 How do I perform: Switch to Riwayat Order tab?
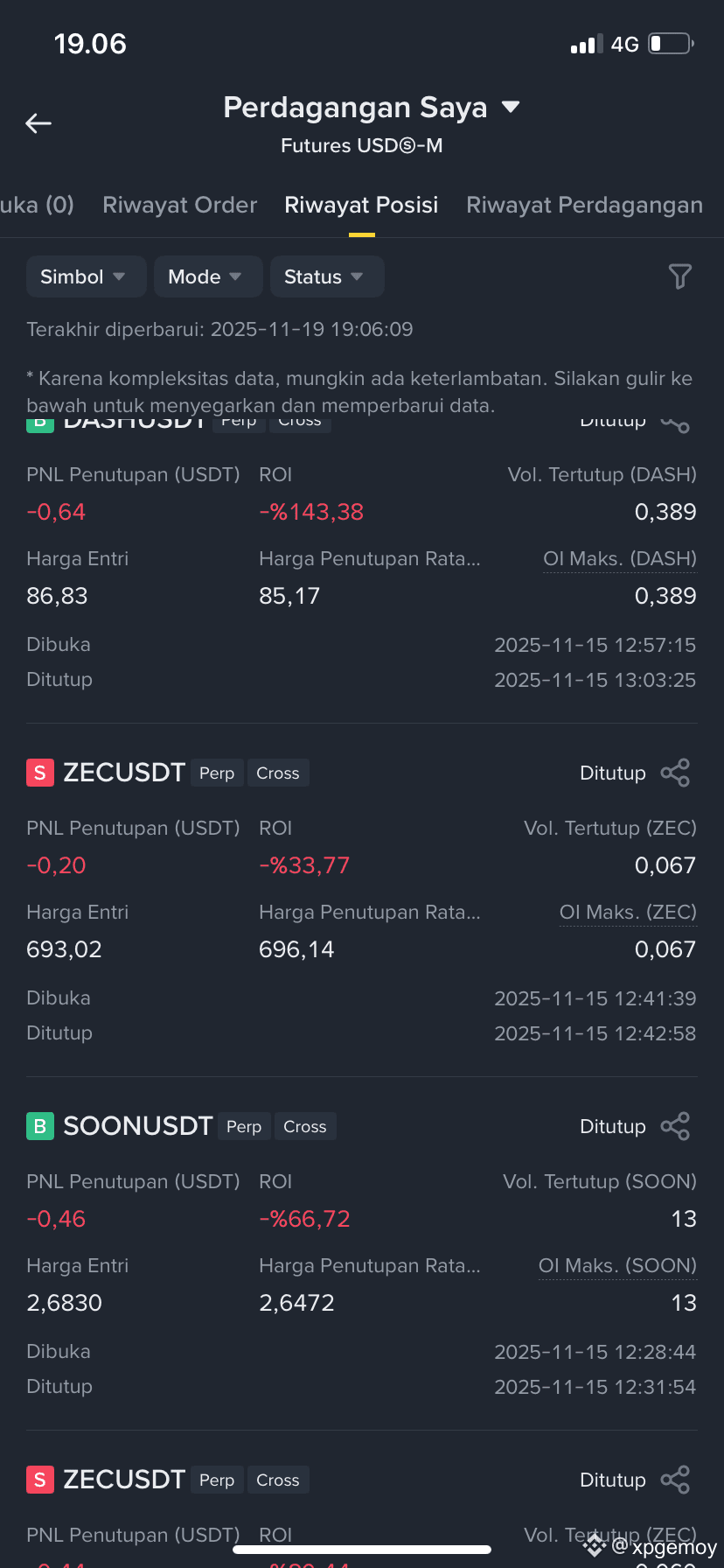[180, 205]
